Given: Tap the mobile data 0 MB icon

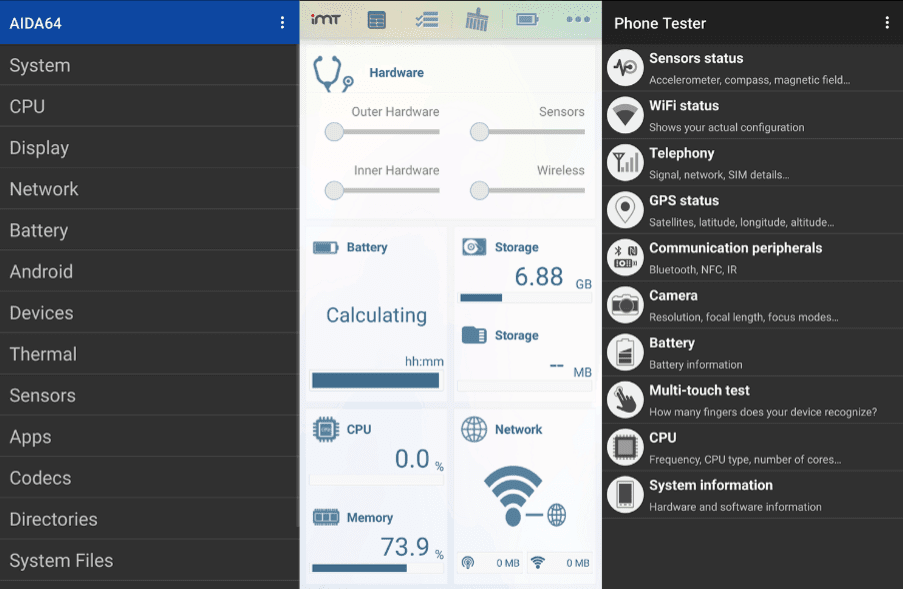Looking at the screenshot, I should point(468,563).
